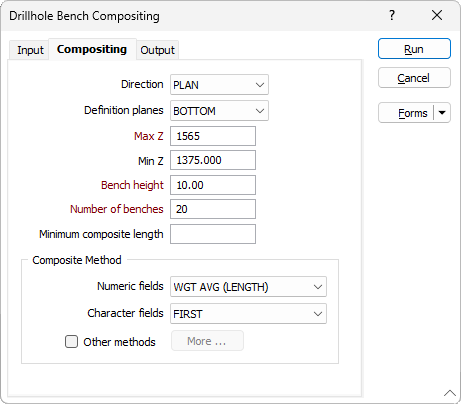
Task: Click the Bench height input box
Action: coord(213,185)
